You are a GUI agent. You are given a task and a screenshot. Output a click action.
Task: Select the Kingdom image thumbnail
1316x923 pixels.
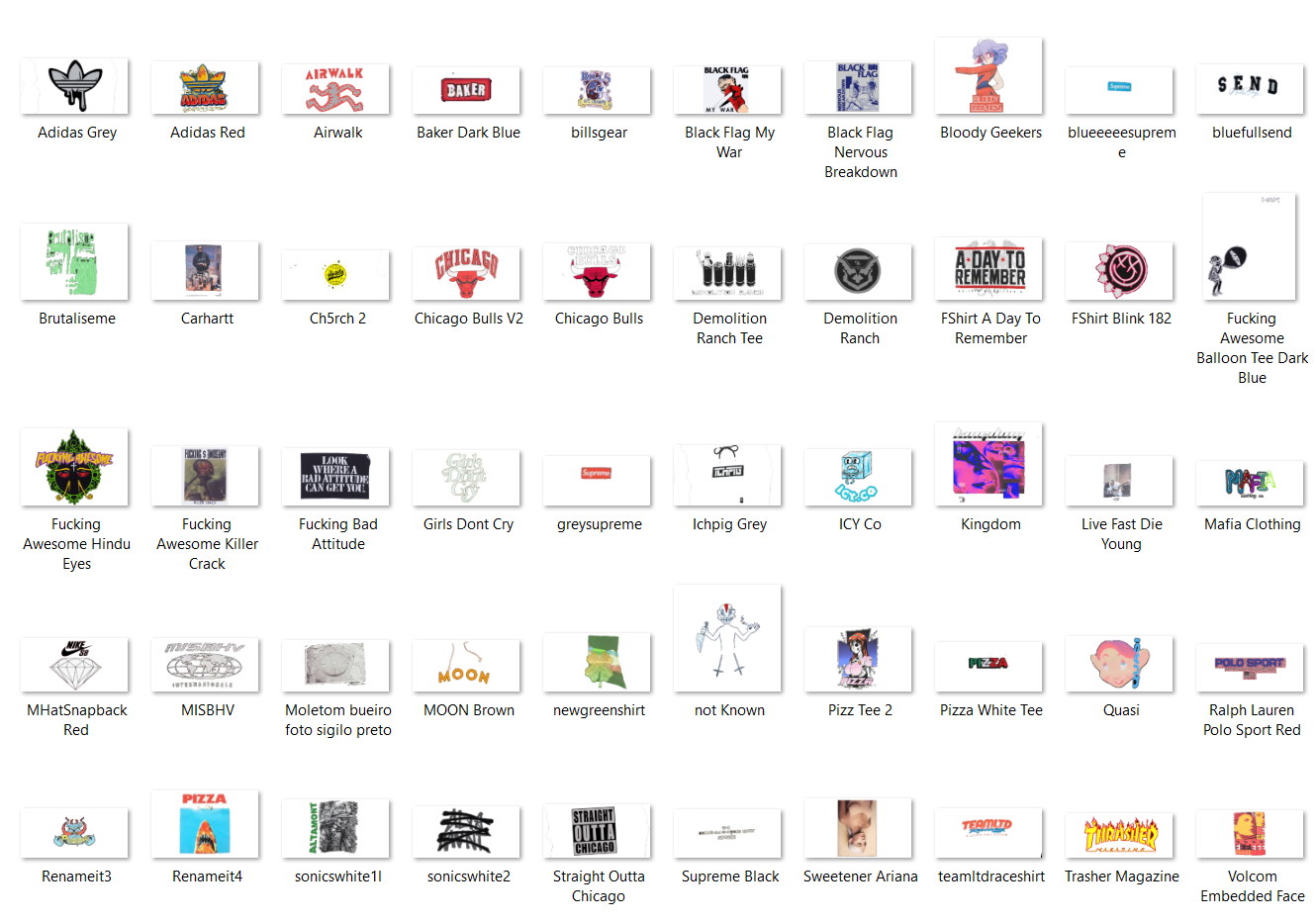pyautogui.click(x=988, y=464)
